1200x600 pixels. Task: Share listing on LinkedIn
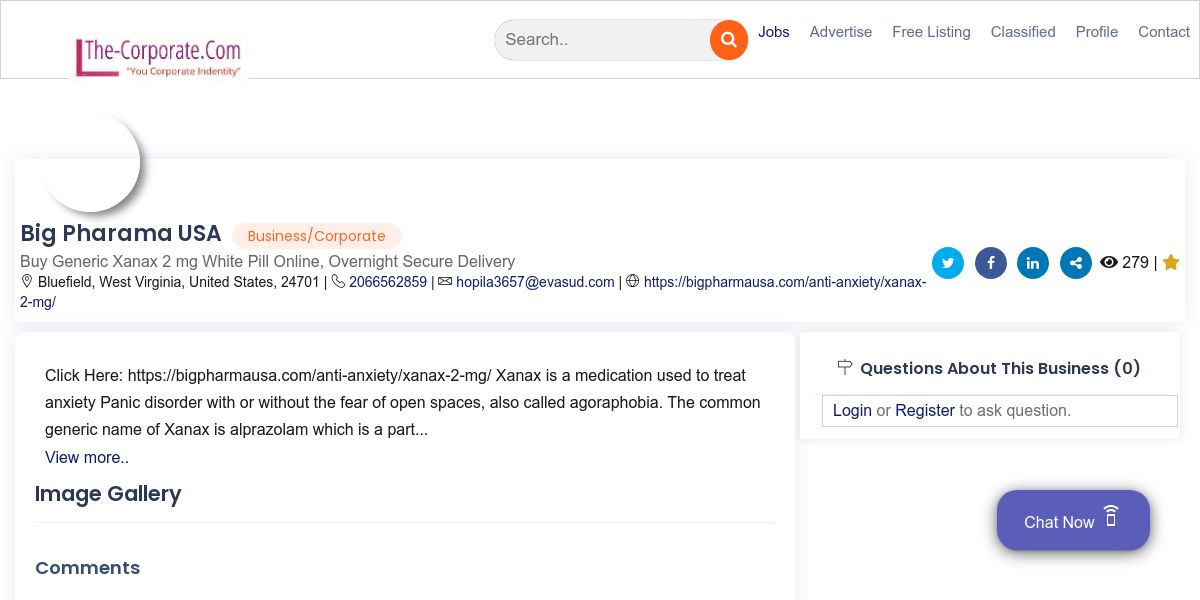[x=1033, y=263]
